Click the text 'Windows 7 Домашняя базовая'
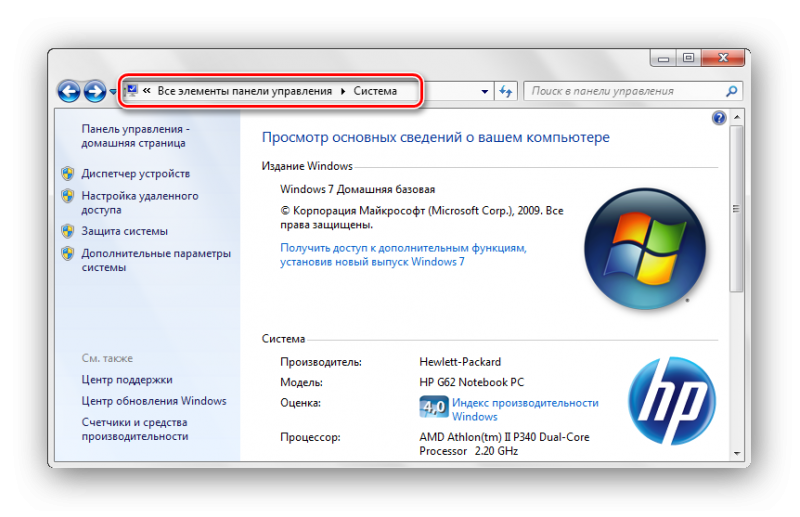800x517 pixels. 358,189
